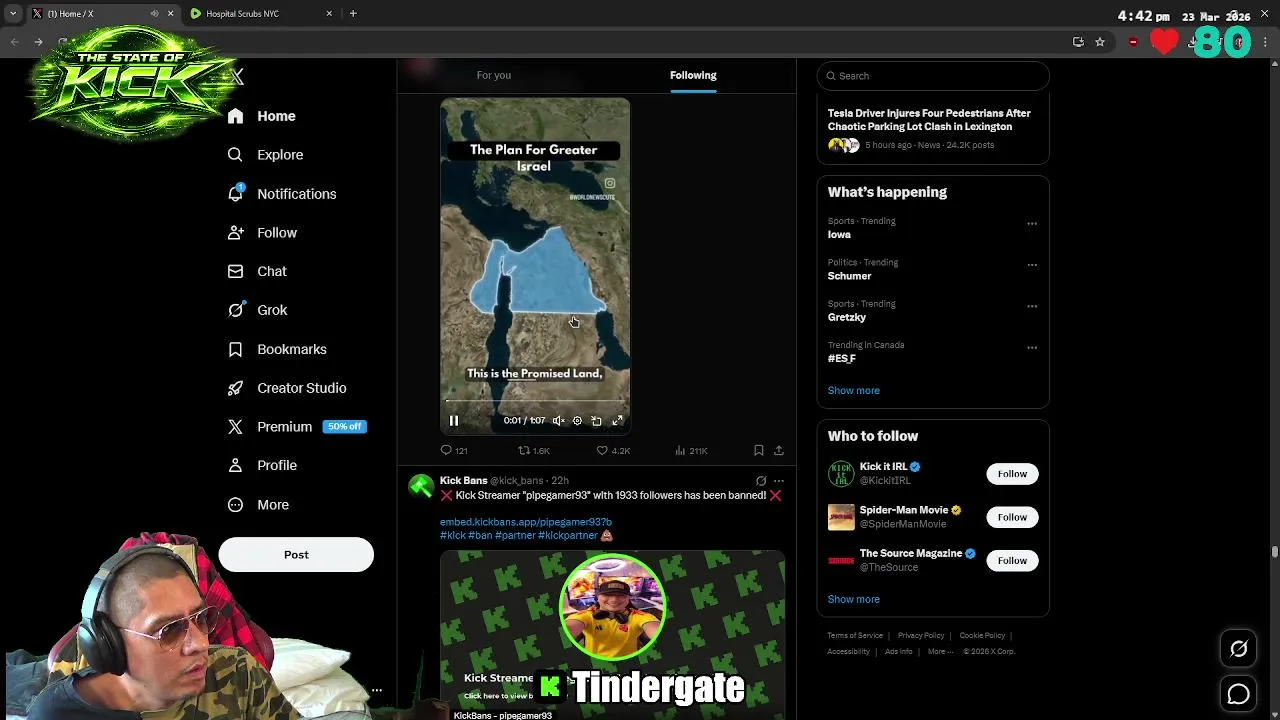Screen dimensions: 1280x720
Task: Open the Privacy Policy link
Action: [921, 636]
